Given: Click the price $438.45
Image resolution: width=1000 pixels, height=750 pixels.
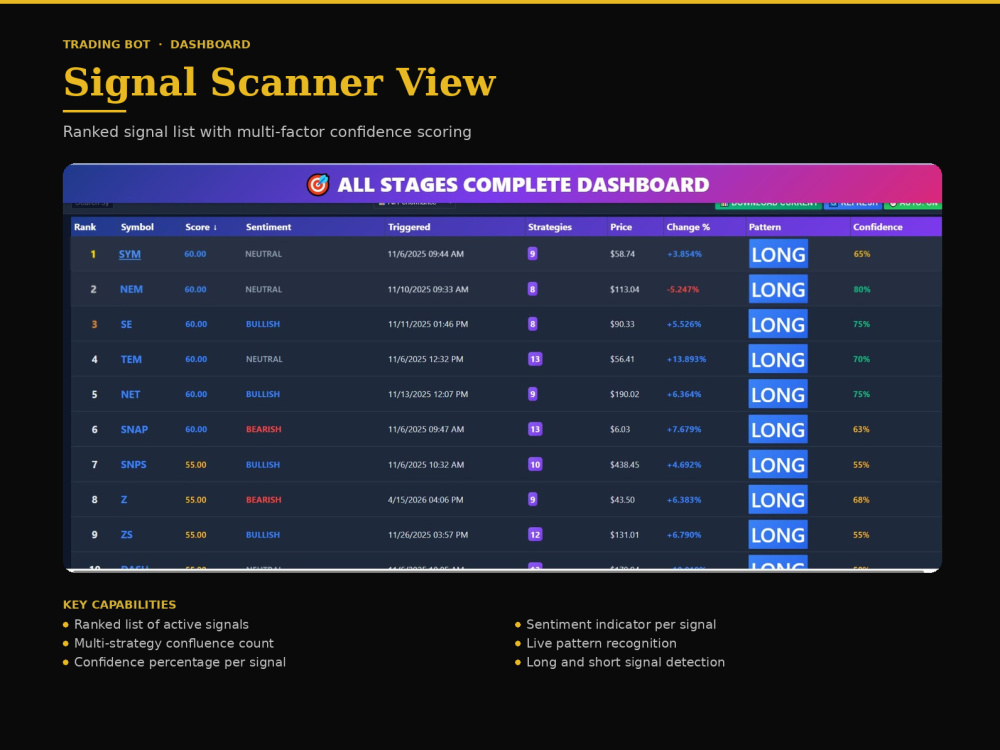Looking at the screenshot, I should coord(624,464).
